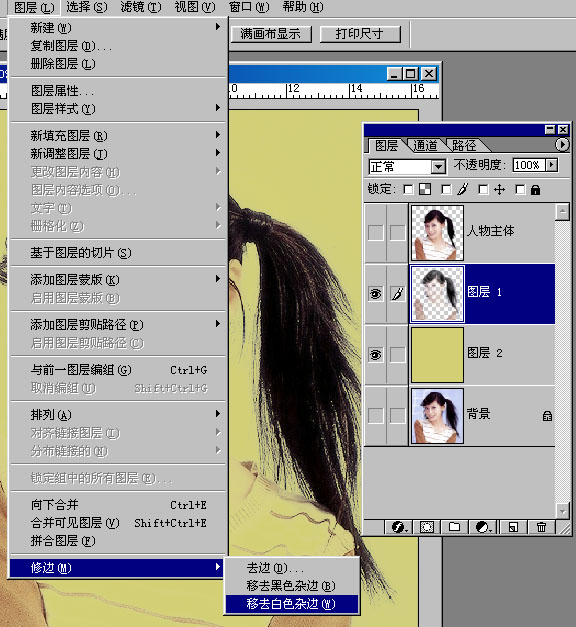Show the 人物主体 layer visibility box
576x627 pixels.
[x=375, y=232]
